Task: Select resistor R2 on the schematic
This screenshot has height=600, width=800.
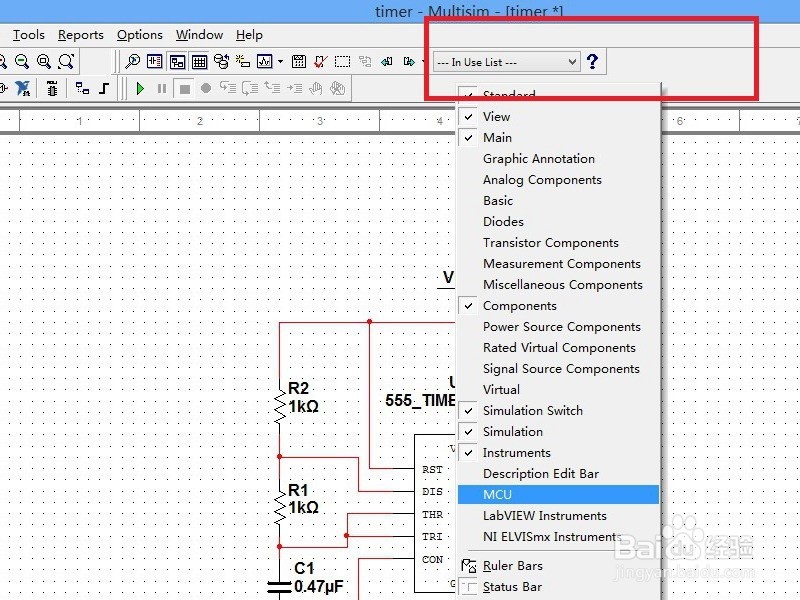Action: point(280,407)
